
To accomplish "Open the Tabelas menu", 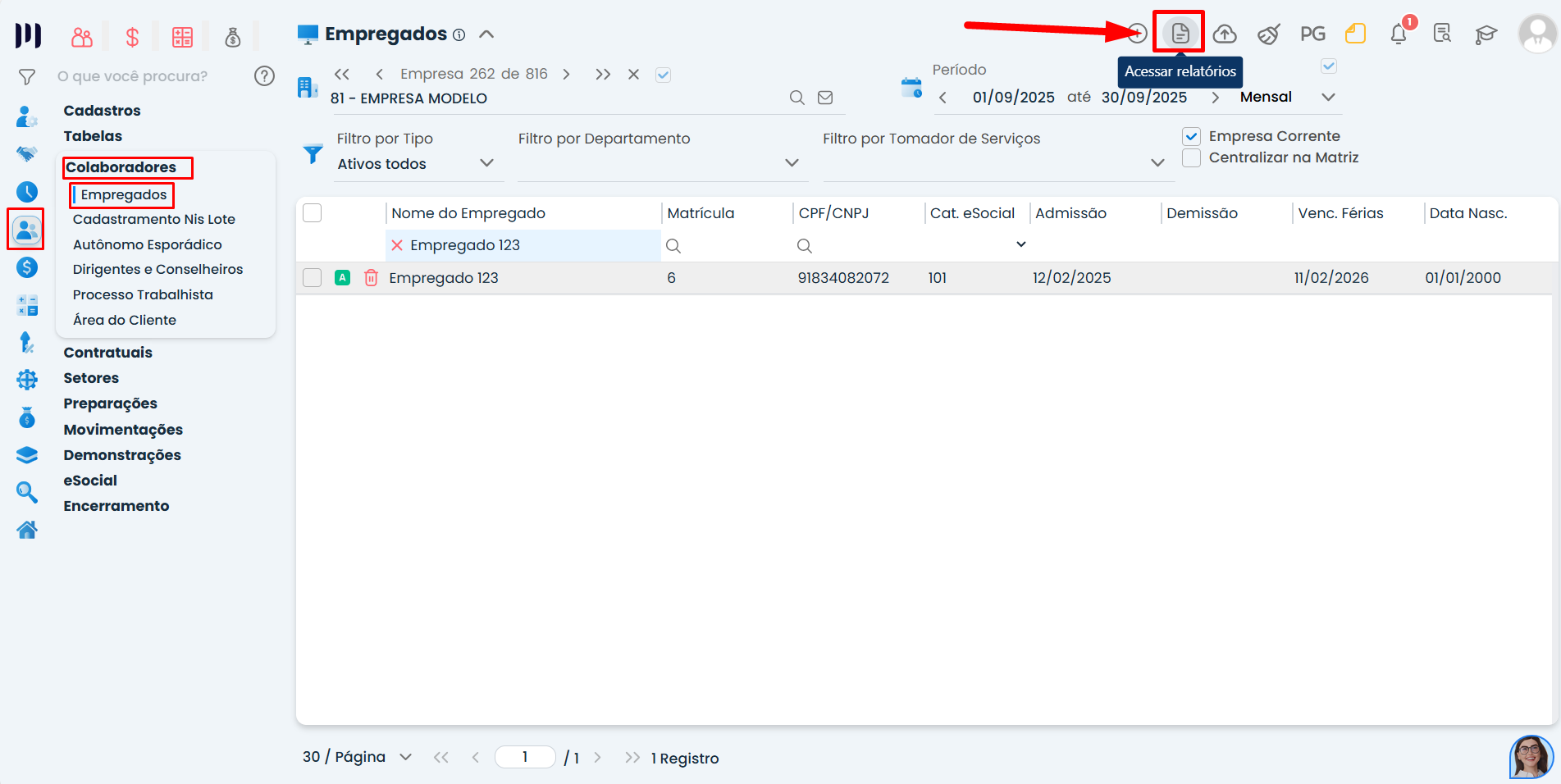I will pos(93,136).
